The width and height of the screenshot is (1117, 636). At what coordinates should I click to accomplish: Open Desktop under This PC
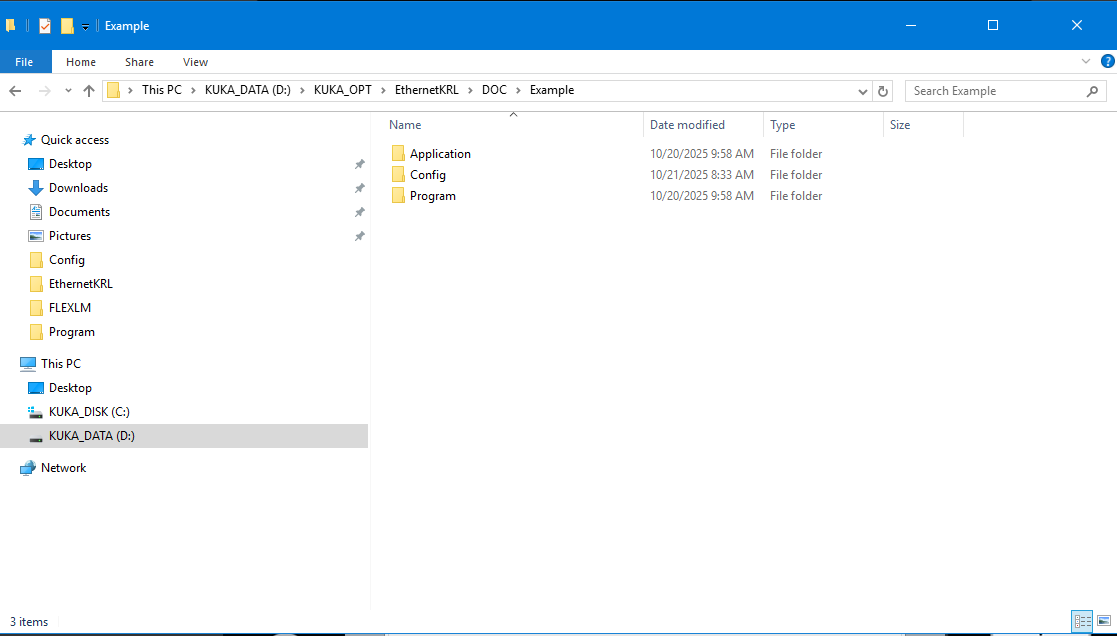point(71,388)
